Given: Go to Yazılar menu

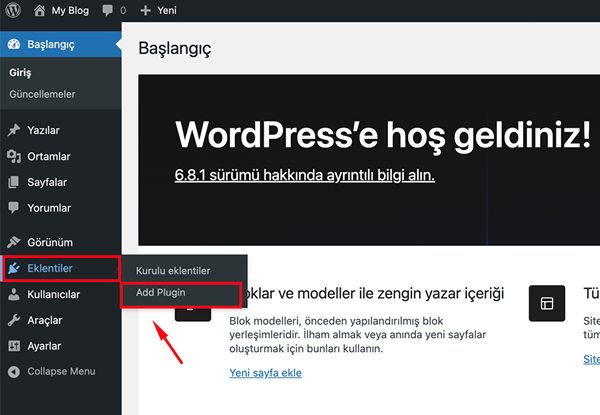Looking at the screenshot, I should tap(61, 130).
